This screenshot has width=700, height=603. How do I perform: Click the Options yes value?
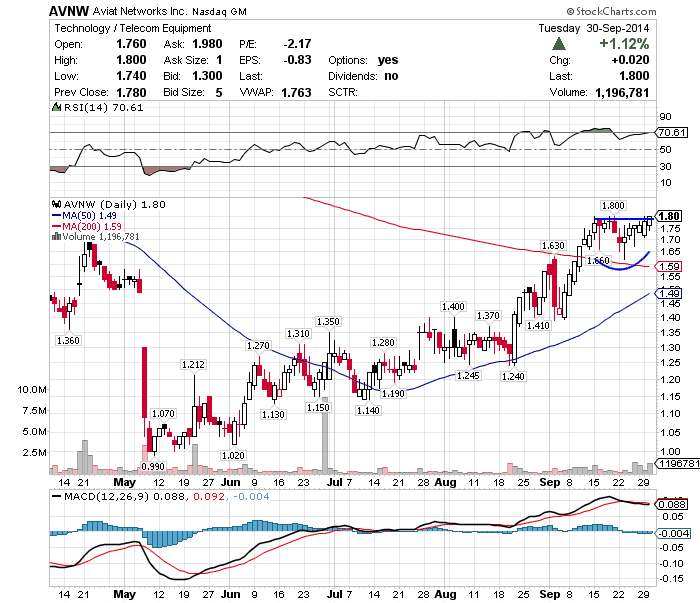388,60
